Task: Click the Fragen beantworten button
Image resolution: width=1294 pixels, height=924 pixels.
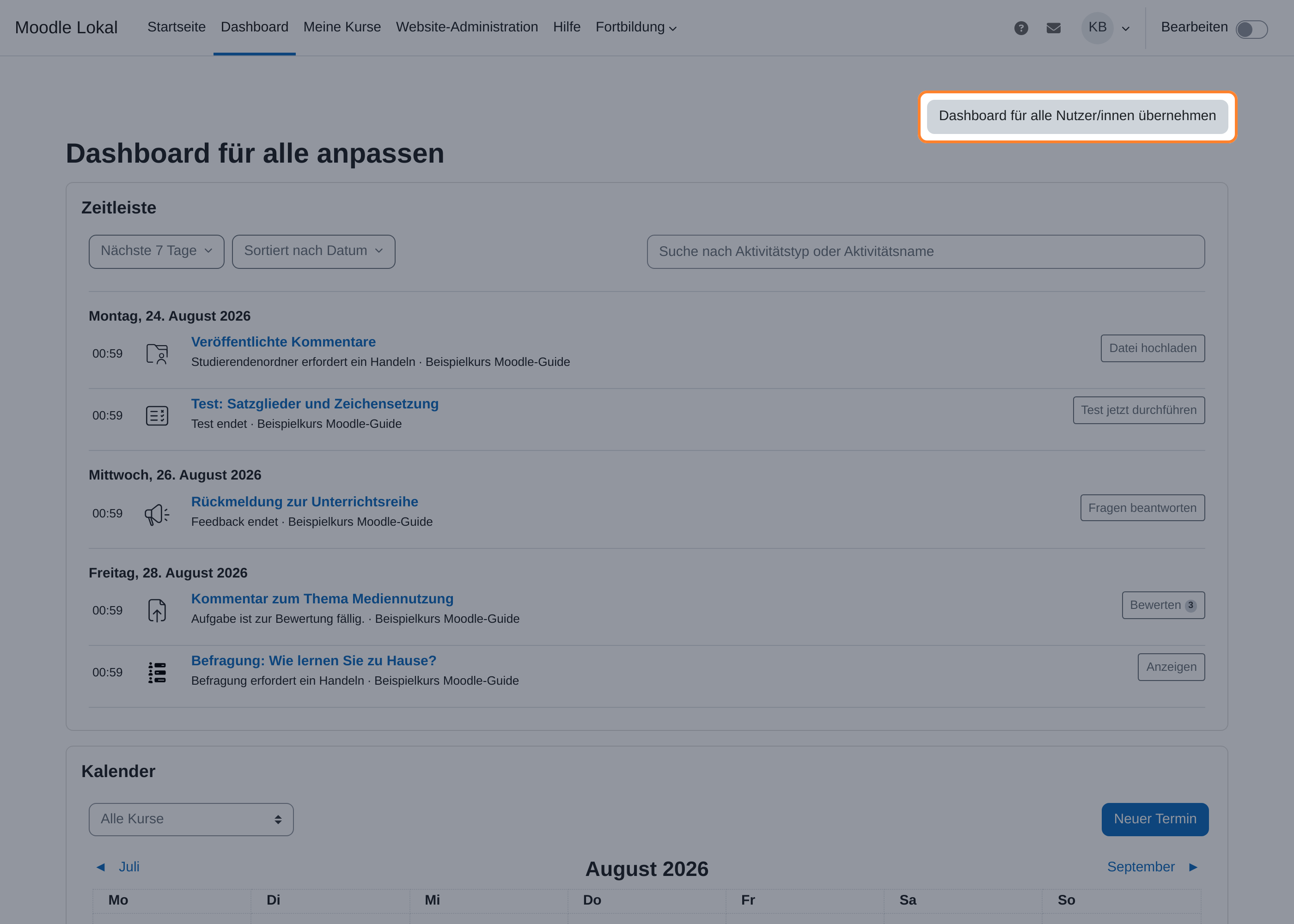Action: pos(1142,508)
